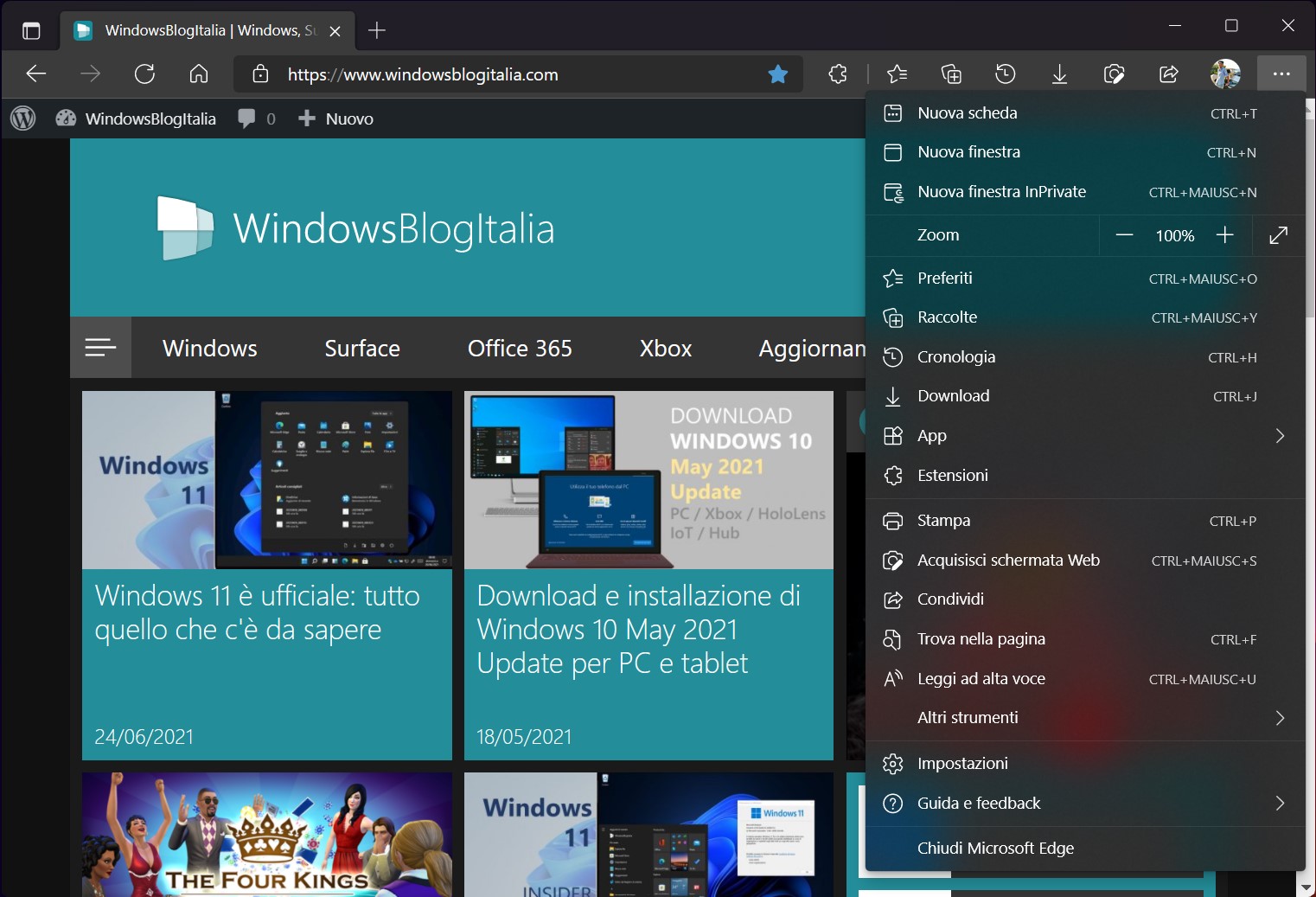Go back to previous page
Viewport: 1316px width, 897px height.
(x=36, y=74)
